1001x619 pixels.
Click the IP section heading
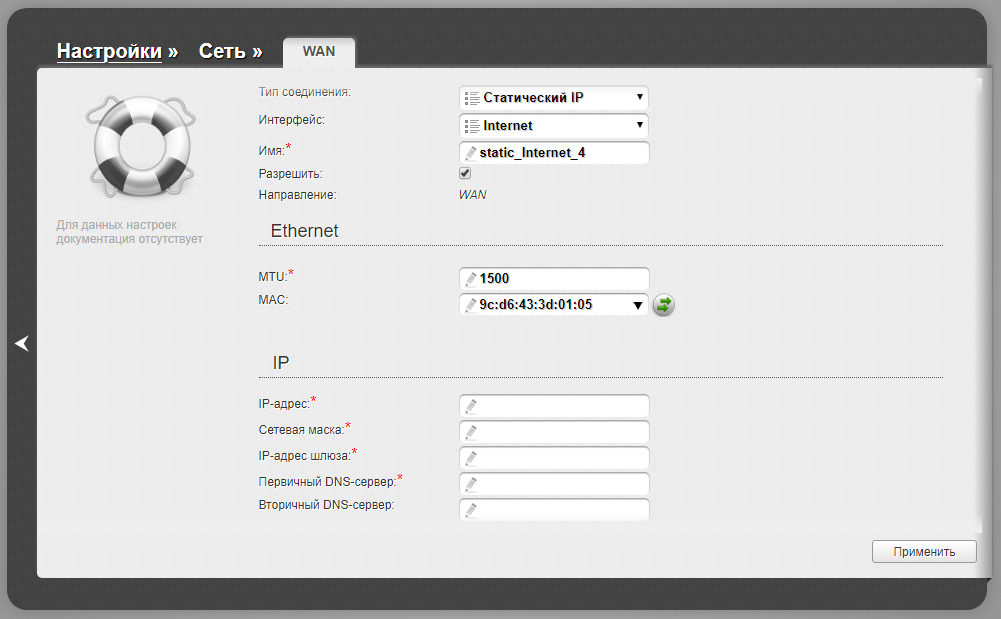[281, 362]
